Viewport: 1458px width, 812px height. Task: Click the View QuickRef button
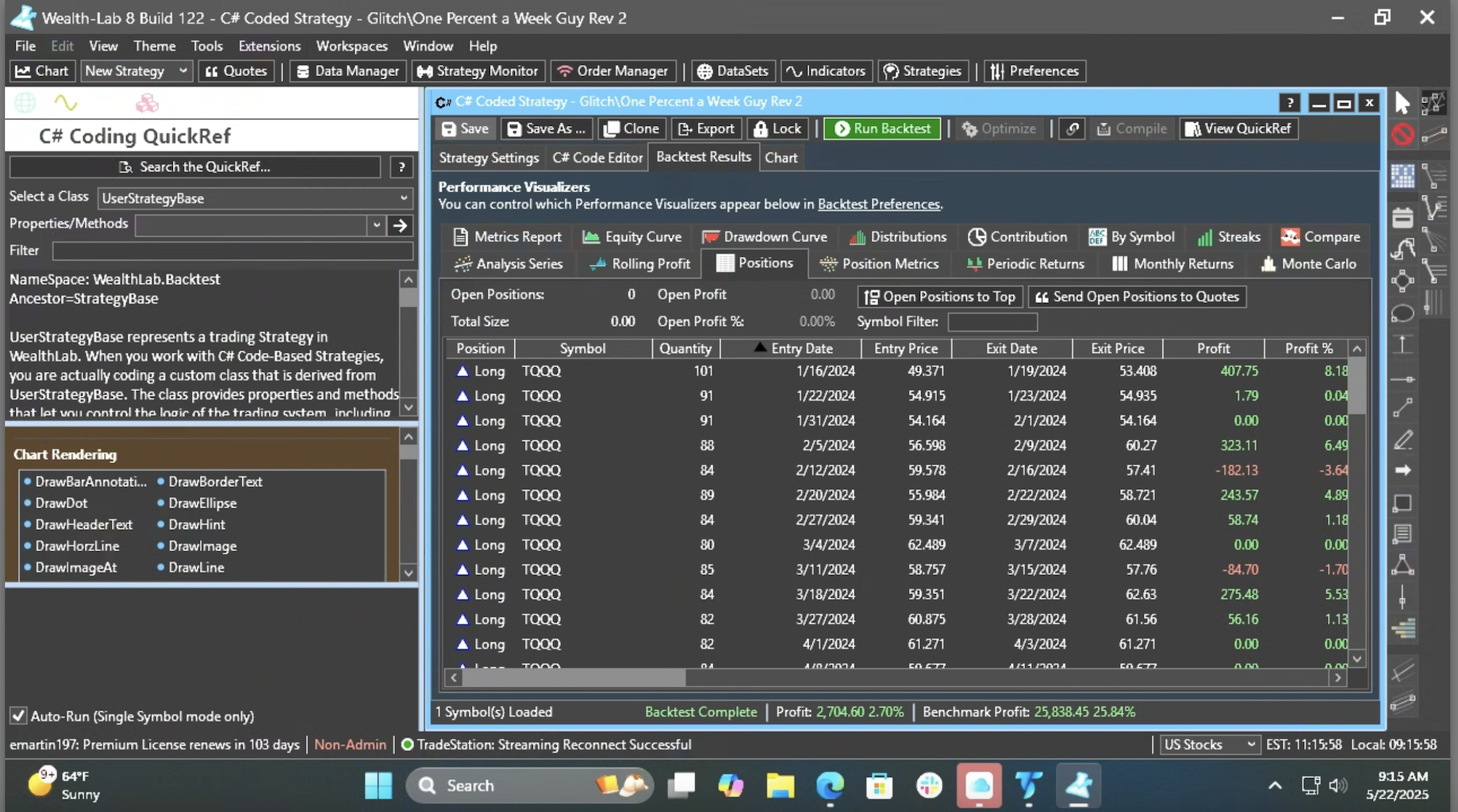(x=1238, y=128)
